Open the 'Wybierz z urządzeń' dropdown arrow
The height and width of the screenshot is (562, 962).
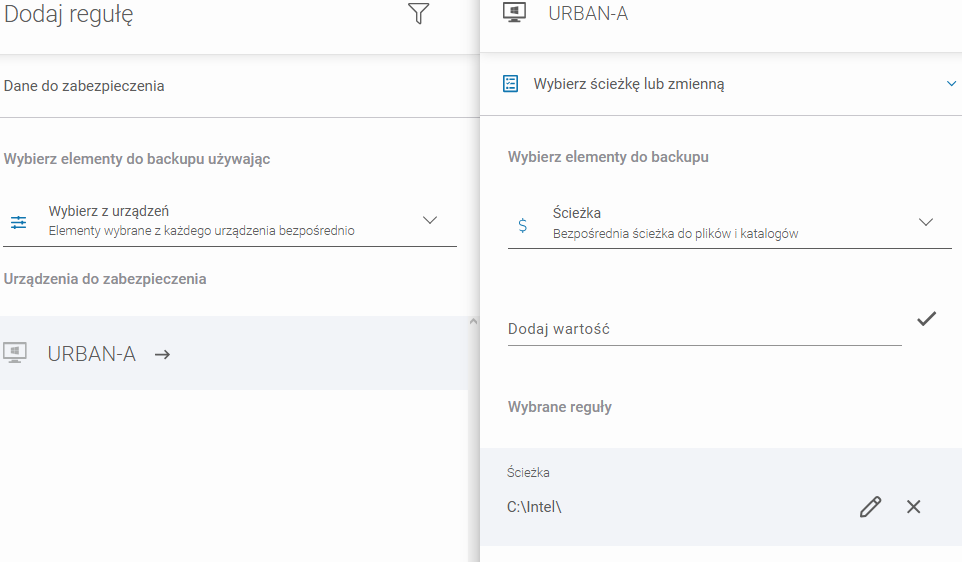(430, 220)
